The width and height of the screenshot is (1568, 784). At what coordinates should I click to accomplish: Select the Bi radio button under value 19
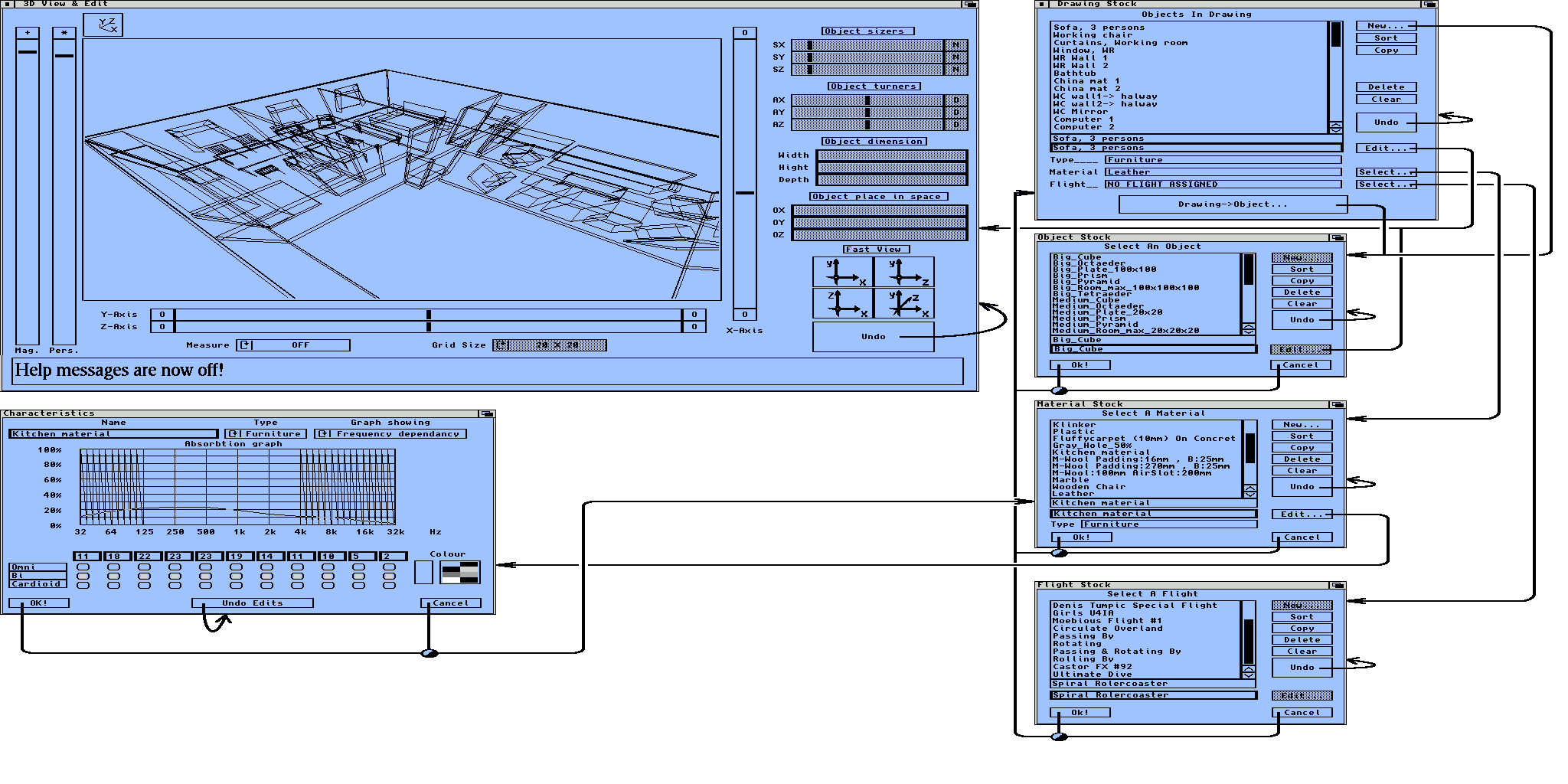tap(236, 576)
